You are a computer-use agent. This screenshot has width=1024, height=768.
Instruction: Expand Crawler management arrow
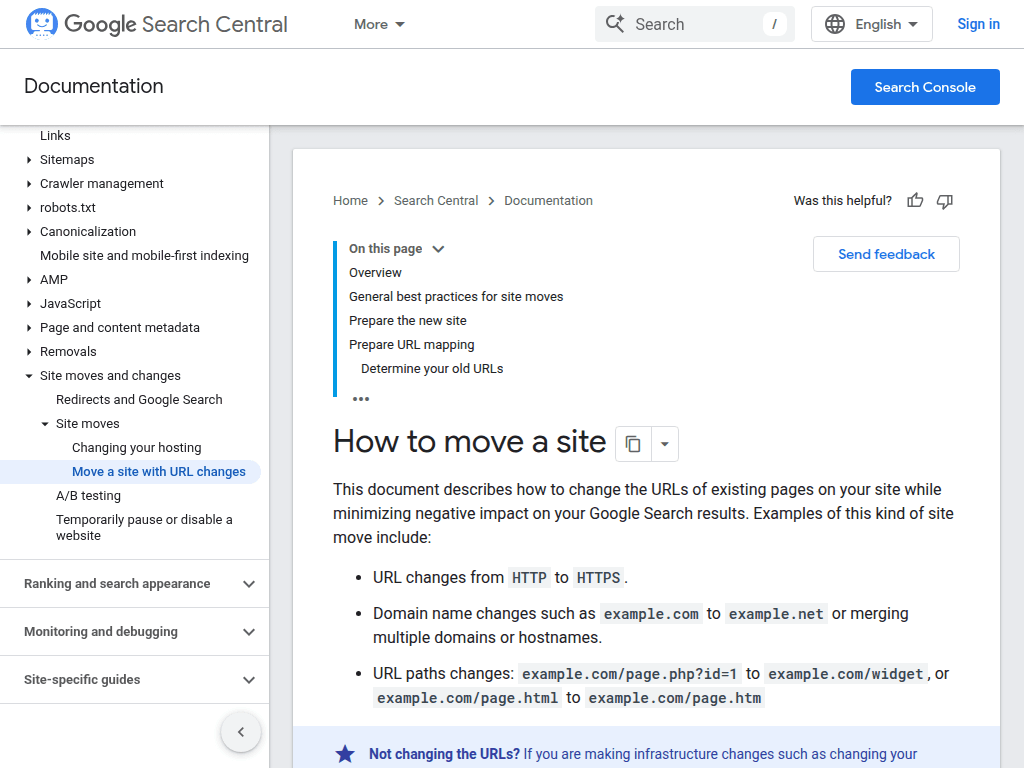(29, 184)
